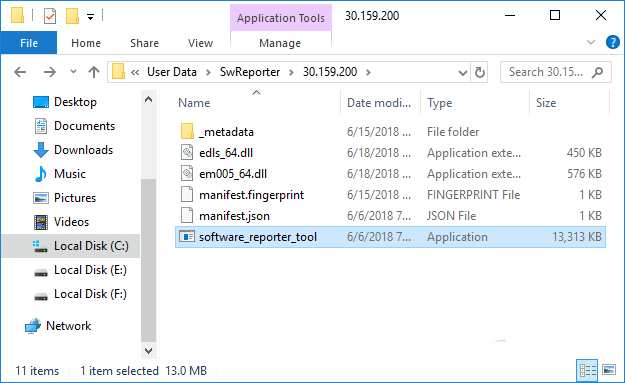Open Customize Quick Access Toolbar dropdown
Viewport: 625px width, 383px height.
coord(90,17)
